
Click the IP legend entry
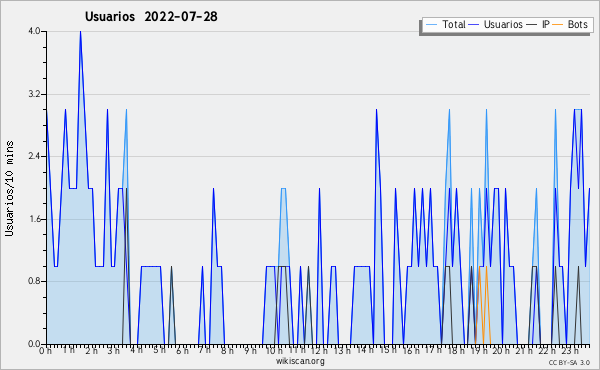[538, 24]
